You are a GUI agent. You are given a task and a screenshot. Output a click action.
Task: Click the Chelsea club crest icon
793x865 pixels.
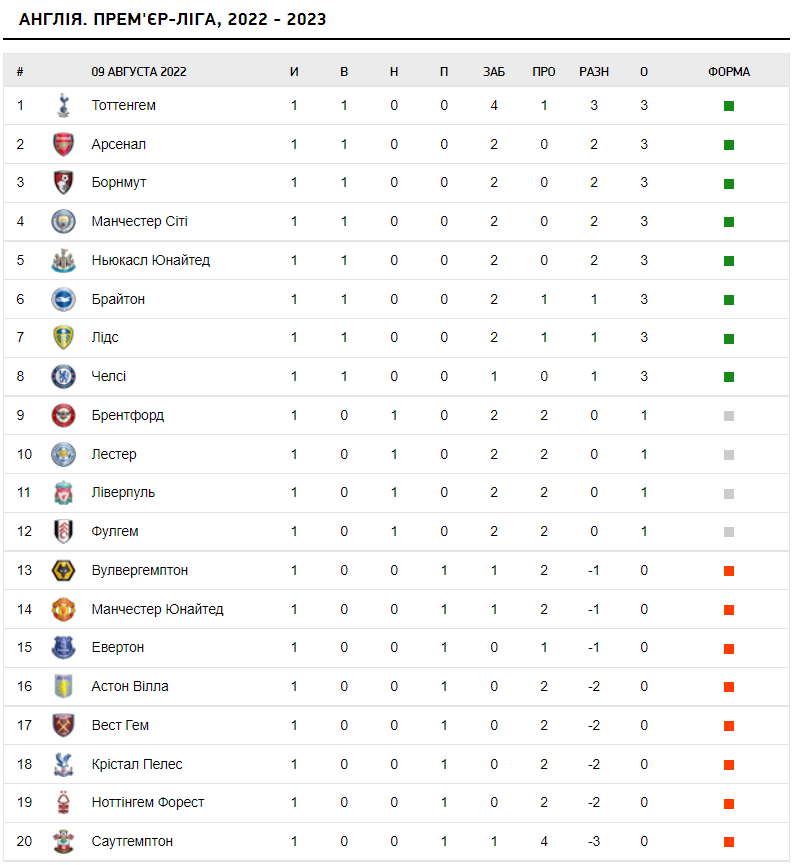[x=63, y=376]
